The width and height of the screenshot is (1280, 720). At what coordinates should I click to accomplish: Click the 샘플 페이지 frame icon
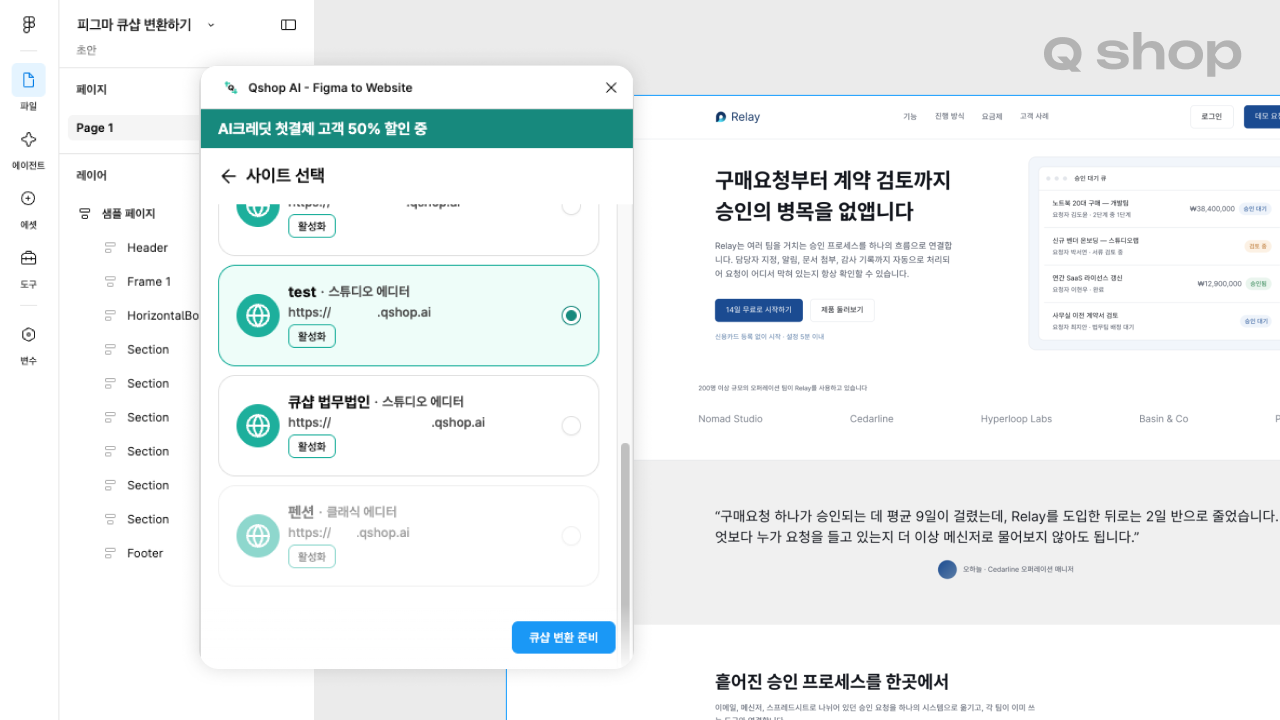point(85,214)
